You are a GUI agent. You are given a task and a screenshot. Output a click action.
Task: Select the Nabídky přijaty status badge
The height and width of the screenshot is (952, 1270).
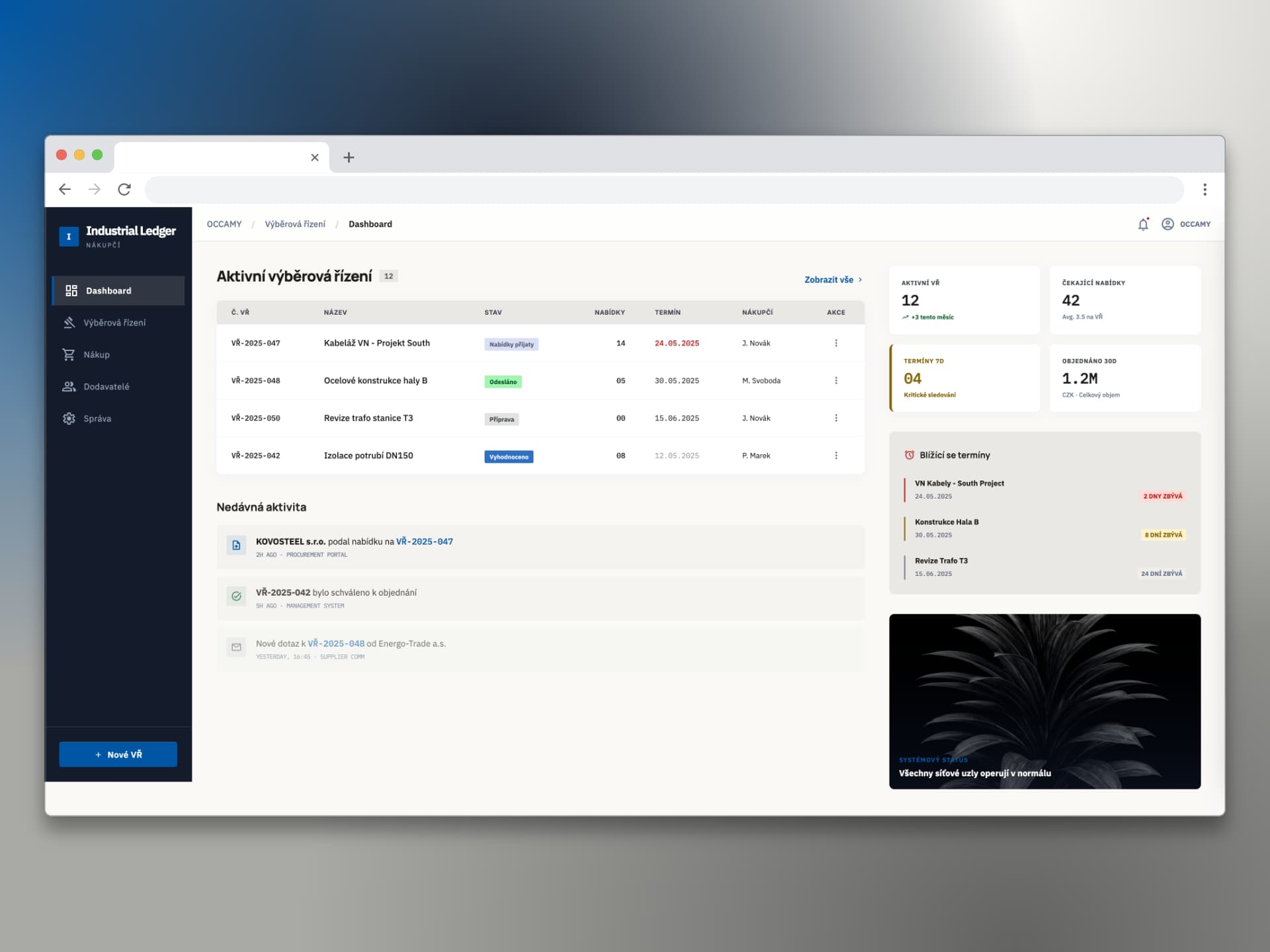[x=512, y=344]
